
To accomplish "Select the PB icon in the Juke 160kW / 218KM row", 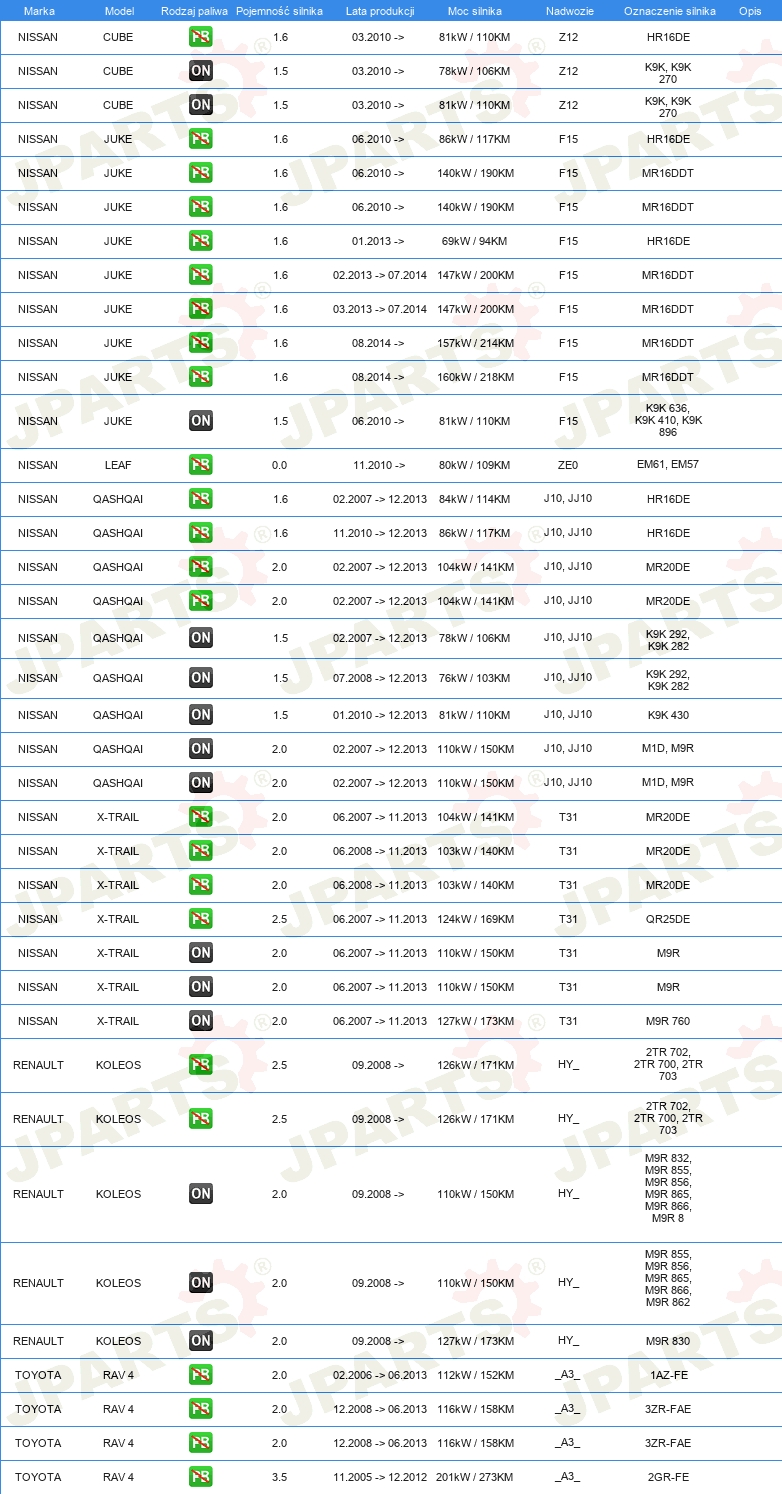I will (x=201, y=377).
